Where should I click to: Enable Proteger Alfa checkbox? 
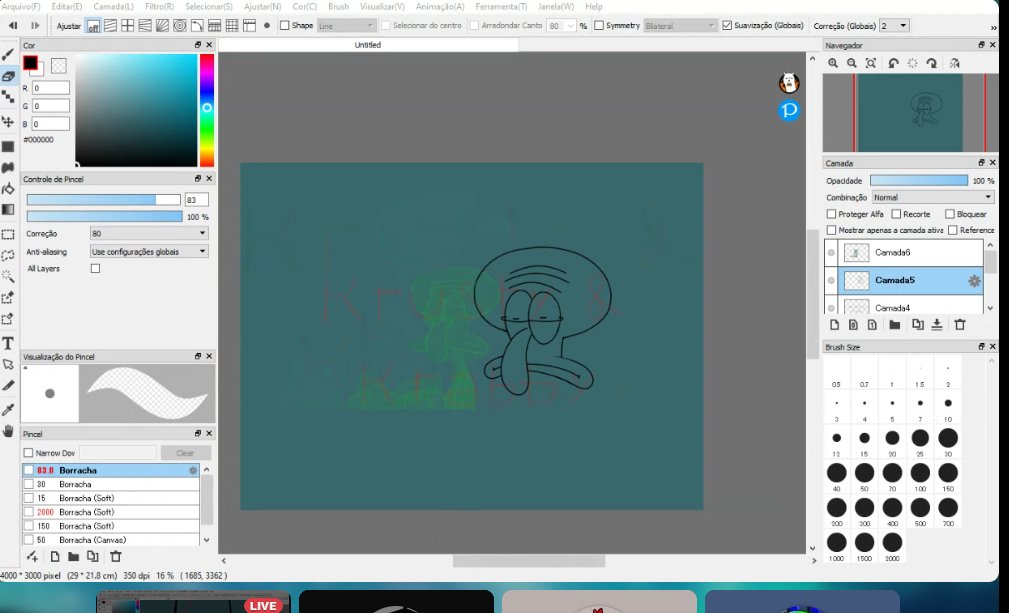(x=831, y=214)
